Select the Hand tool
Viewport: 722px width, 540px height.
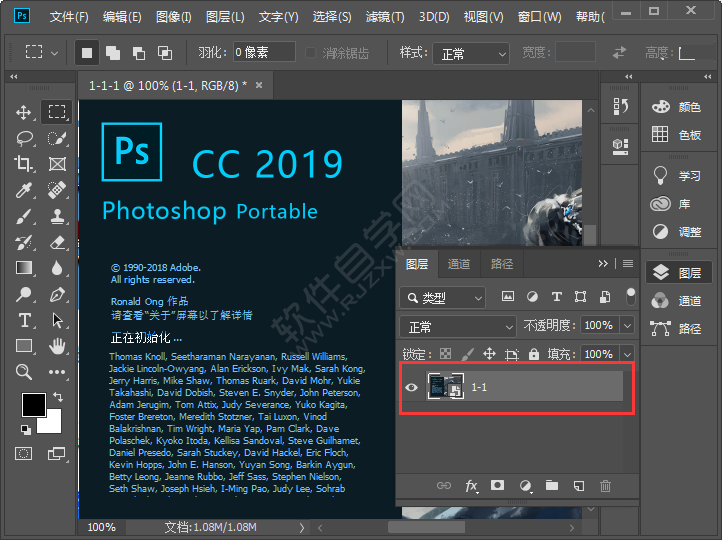58,346
